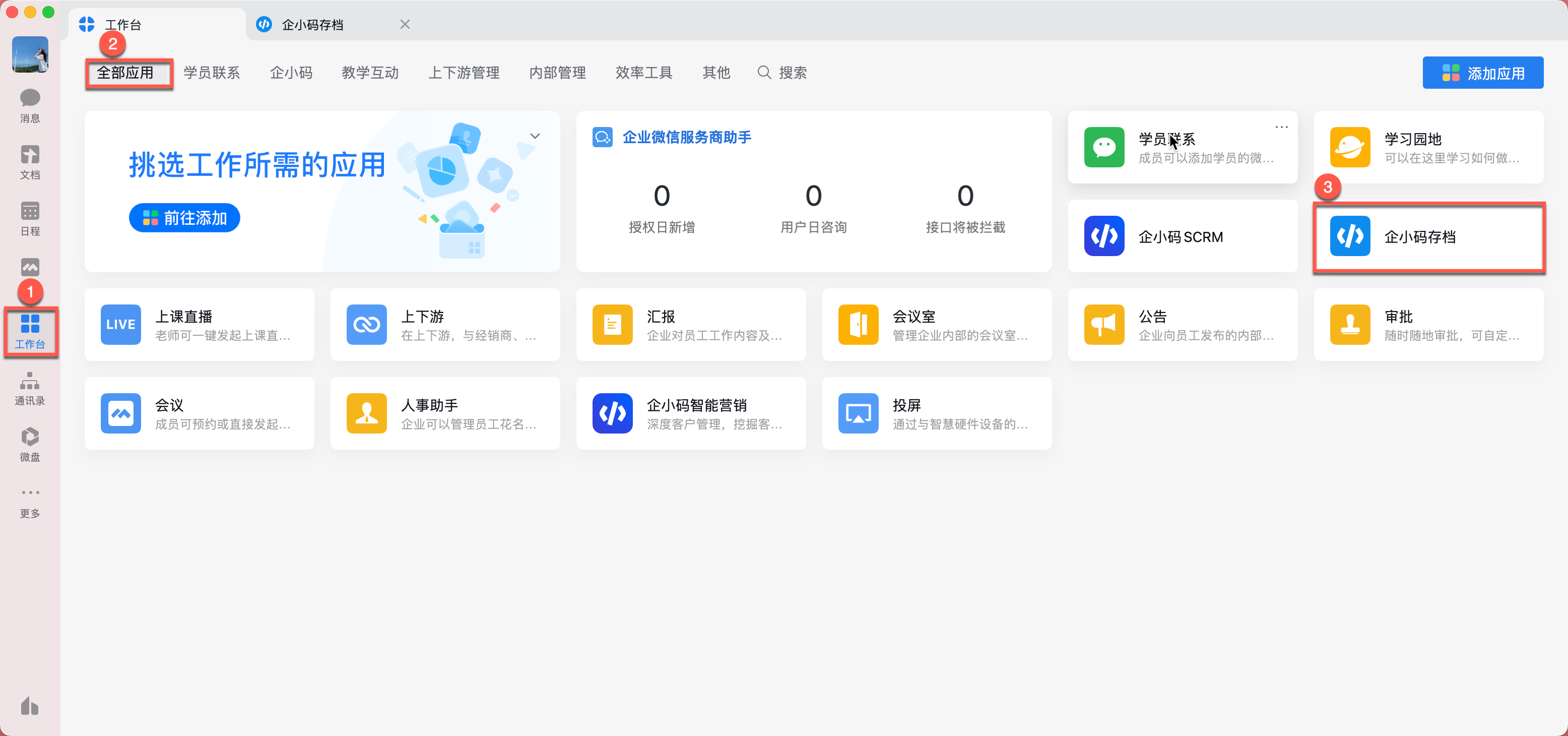Open the 学习园地 app icon
This screenshot has width=1568, height=736.
[x=1350, y=147]
